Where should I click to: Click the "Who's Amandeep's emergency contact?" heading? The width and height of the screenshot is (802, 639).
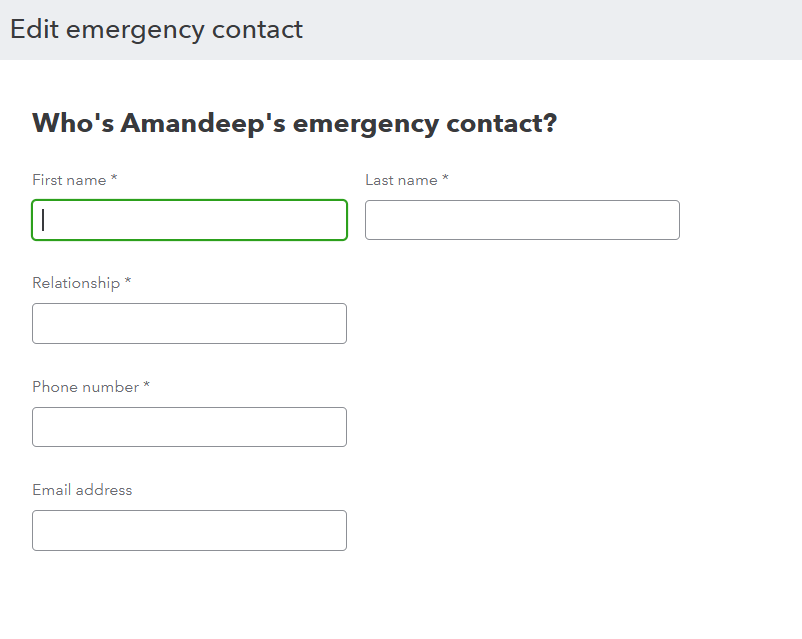coord(294,124)
